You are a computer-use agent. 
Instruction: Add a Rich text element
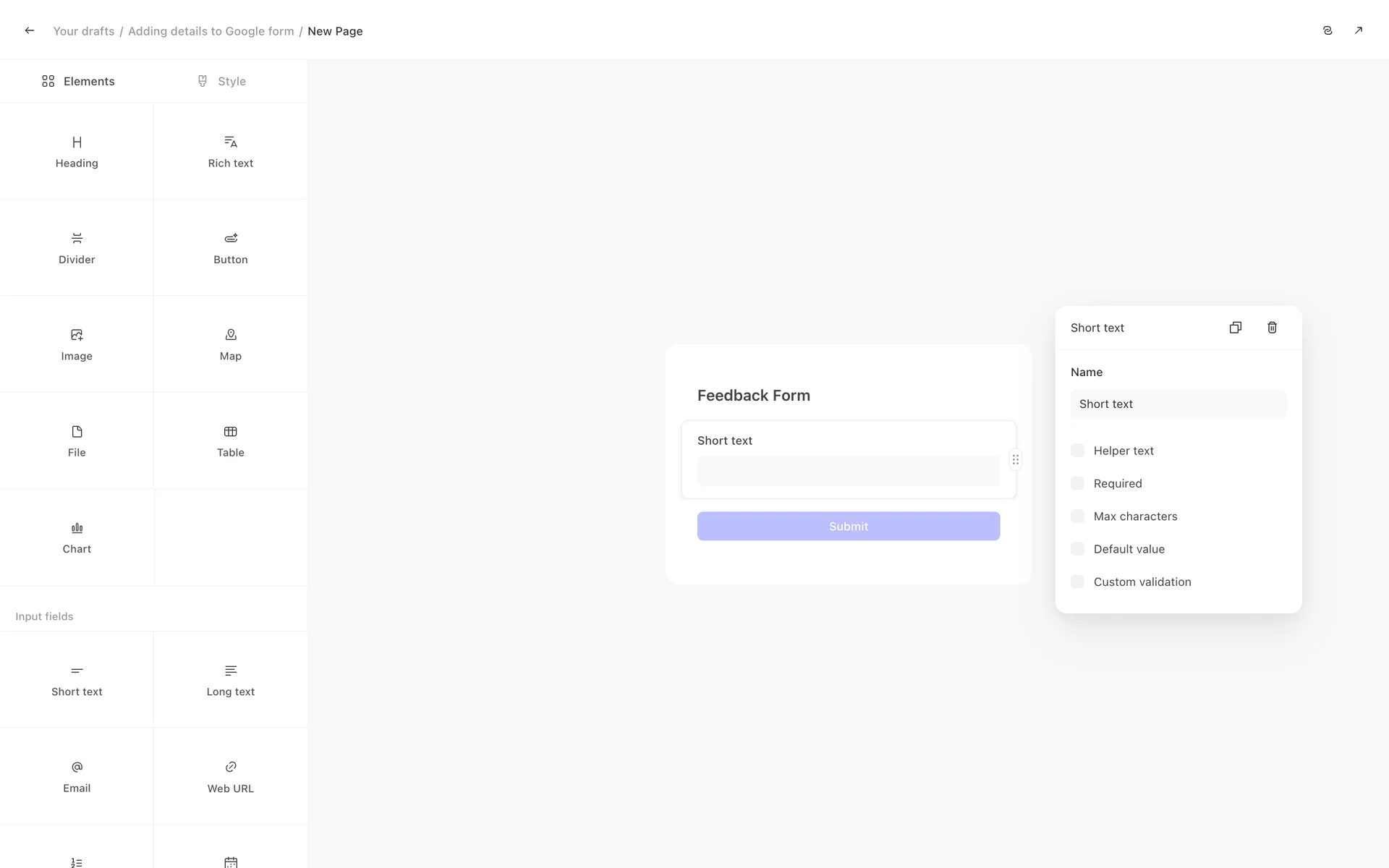point(230,151)
